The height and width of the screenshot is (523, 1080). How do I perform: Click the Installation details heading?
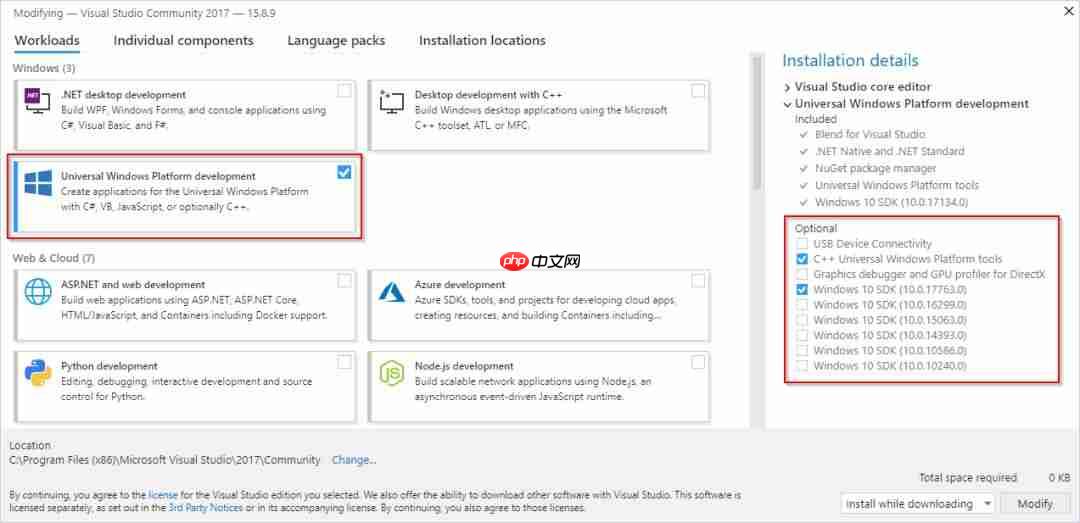click(x=851, y=61)
